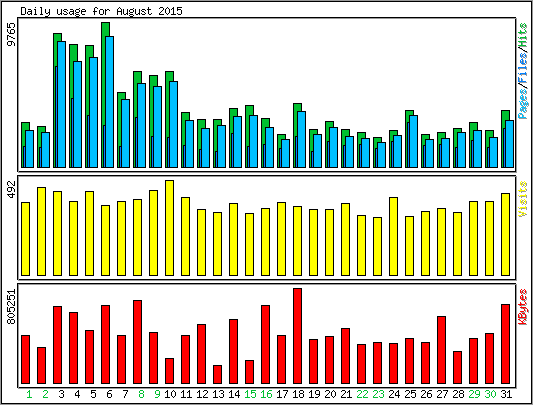Click the green Hits bar top for day 15
533x405 pixels.
point(249,110)
